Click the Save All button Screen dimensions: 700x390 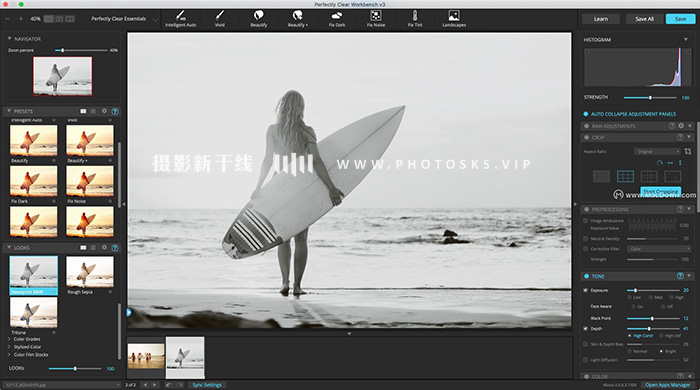click(644, 19)
